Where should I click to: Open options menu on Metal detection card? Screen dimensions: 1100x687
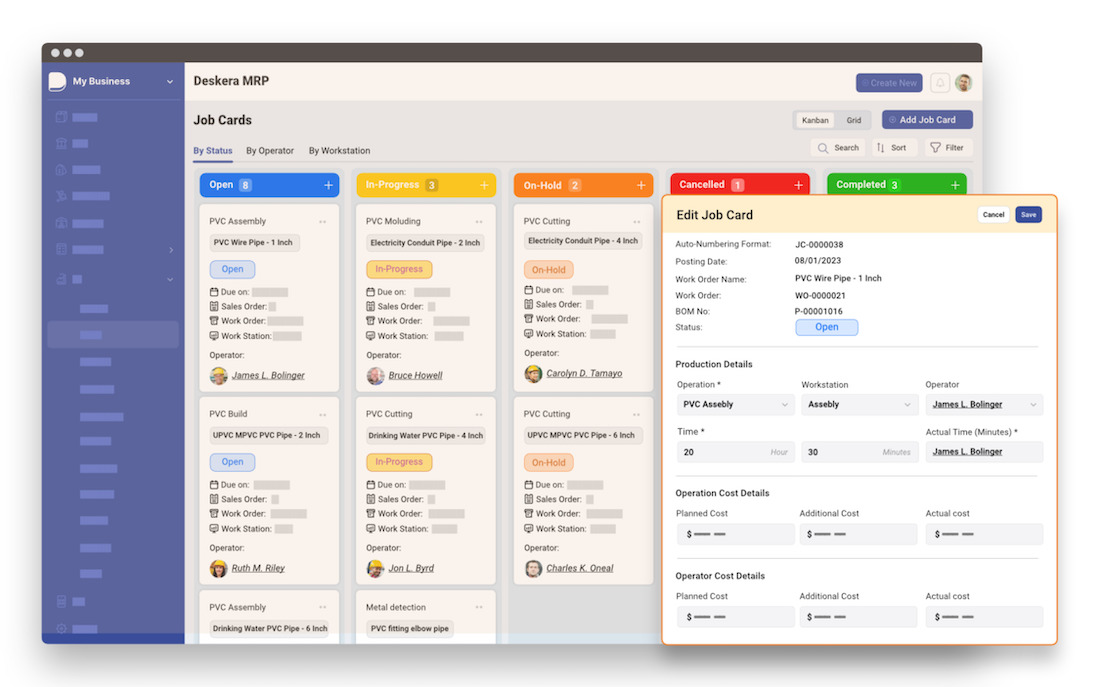tap(479, 608)
